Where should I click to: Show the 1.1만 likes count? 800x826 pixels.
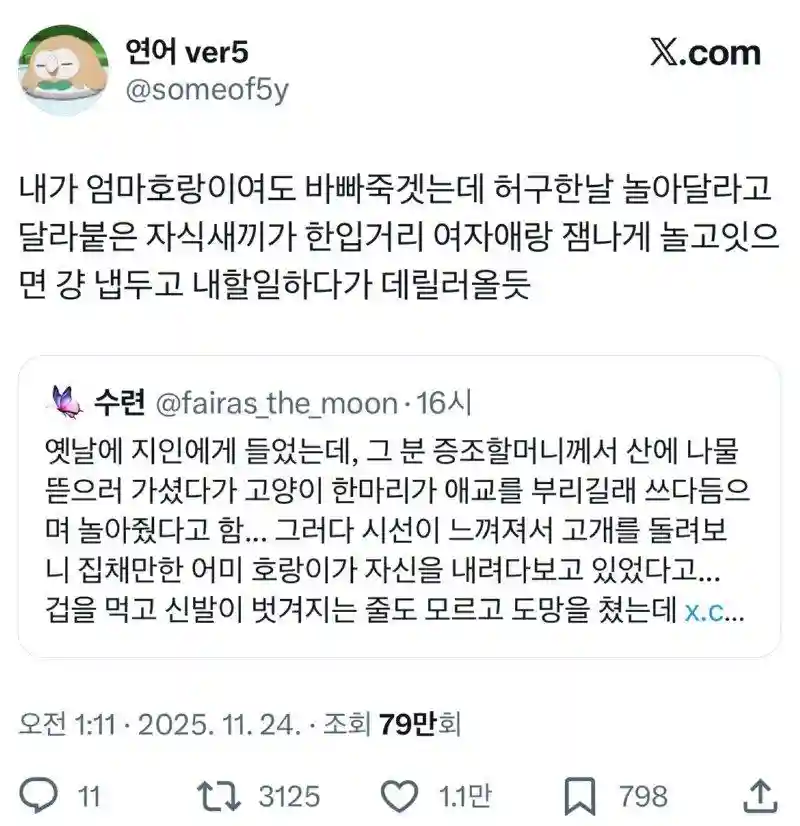tap(465, 796)
